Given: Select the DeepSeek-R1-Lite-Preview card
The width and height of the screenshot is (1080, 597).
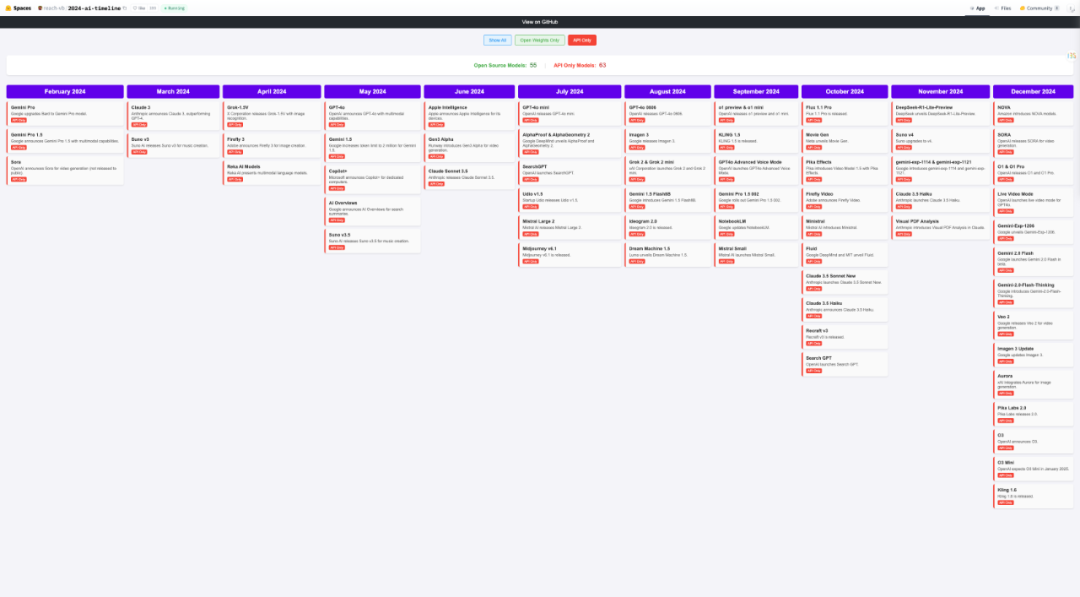Looking at the screenshot, I should click(941, 114).
